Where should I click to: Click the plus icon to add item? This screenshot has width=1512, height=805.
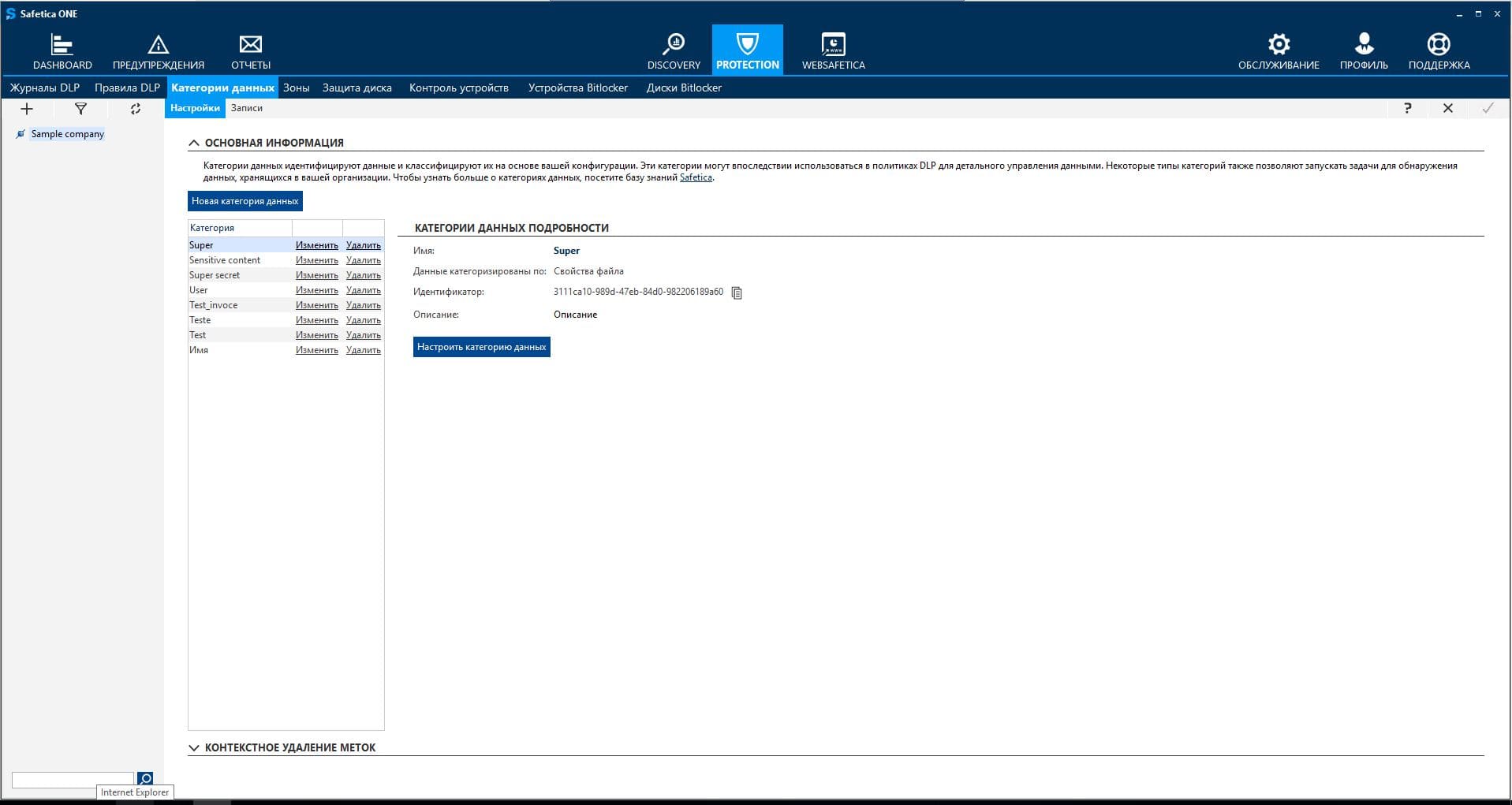[x=27, y=109]
